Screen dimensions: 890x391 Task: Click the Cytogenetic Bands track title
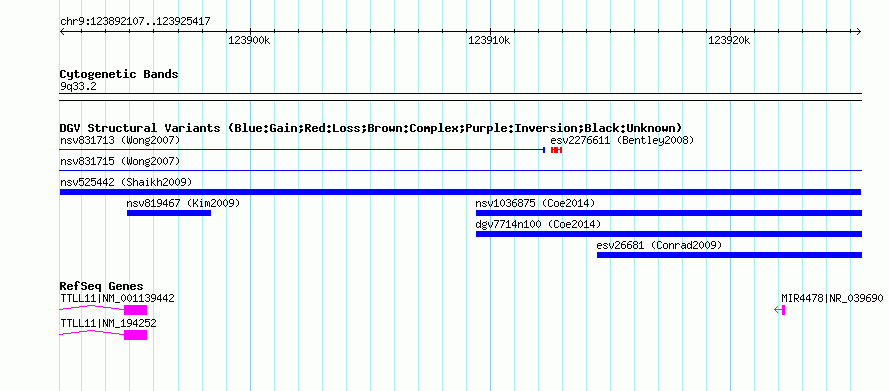coord(119,74)
